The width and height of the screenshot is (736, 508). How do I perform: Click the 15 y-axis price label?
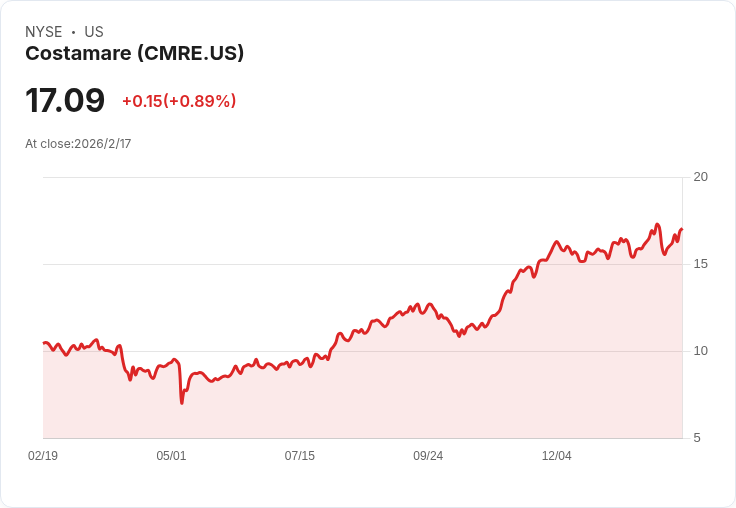701,264
